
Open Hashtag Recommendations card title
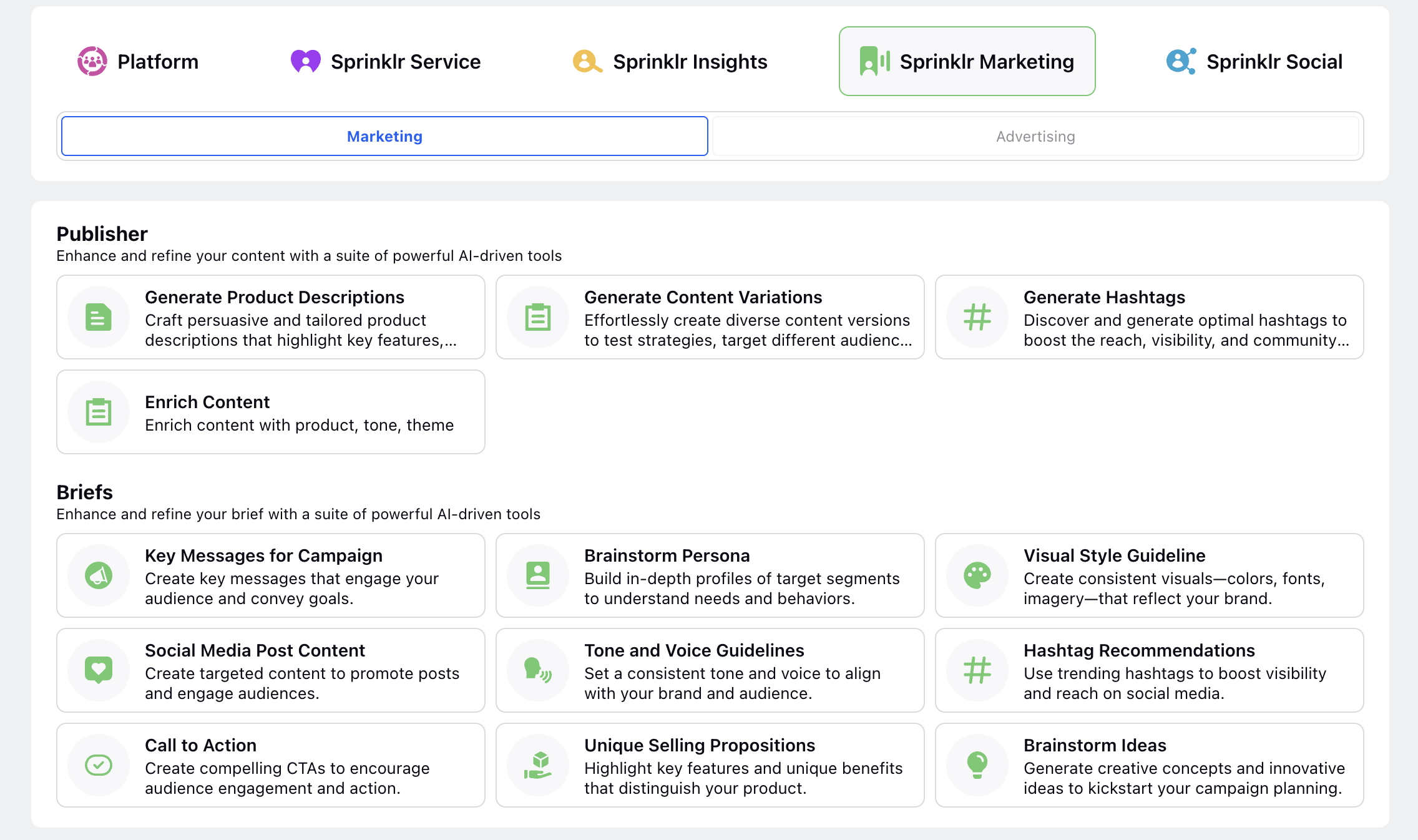tap(1139, 650)
